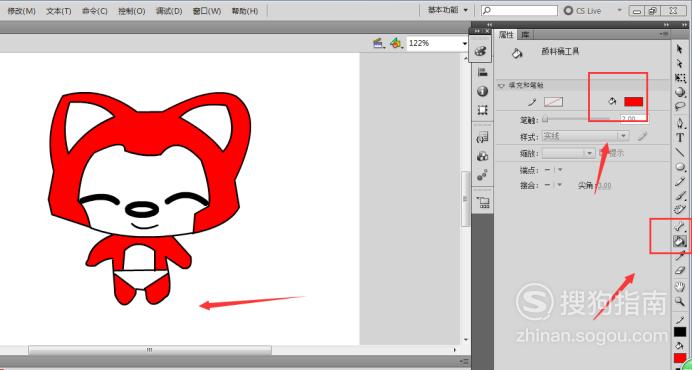Screen dimensions: 692x370
Task: Select the Pencil tool
Action: (680, 181)
